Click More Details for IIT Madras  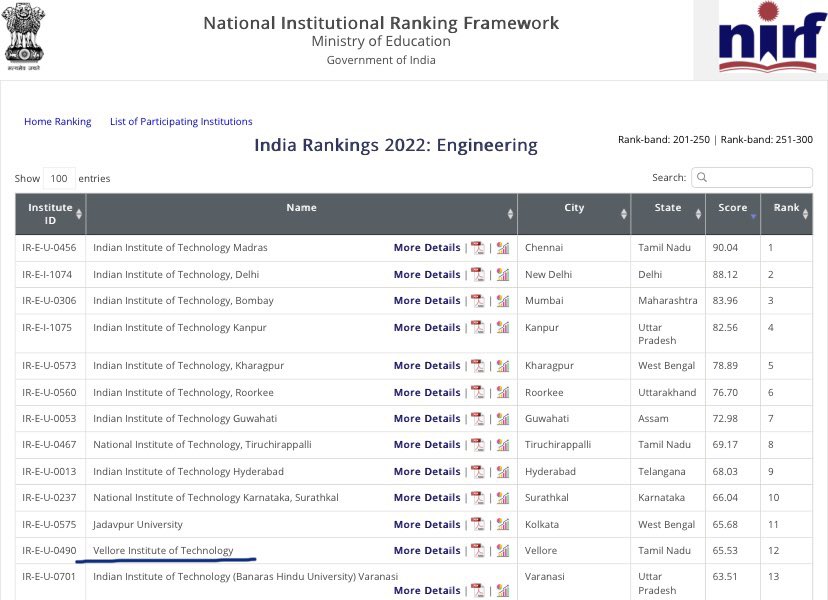point(427,248)
